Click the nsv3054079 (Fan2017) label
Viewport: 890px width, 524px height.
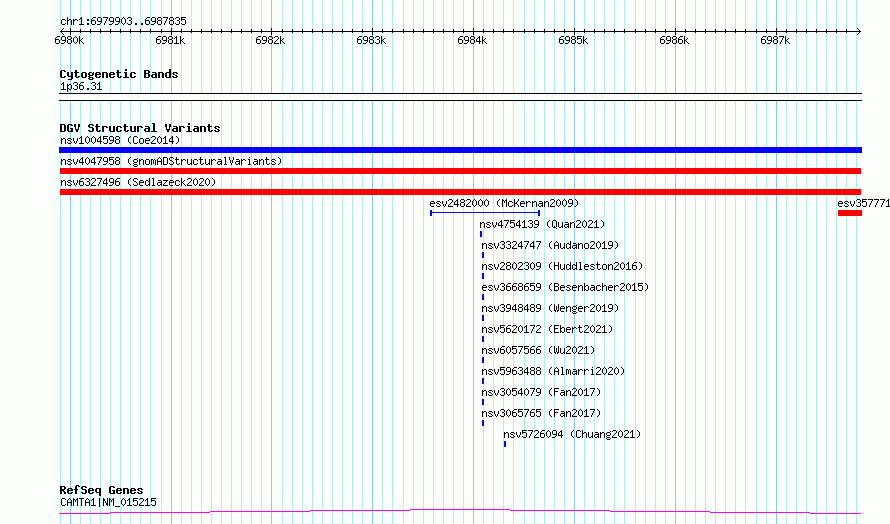pyautogui.click(x=541, y=392)
